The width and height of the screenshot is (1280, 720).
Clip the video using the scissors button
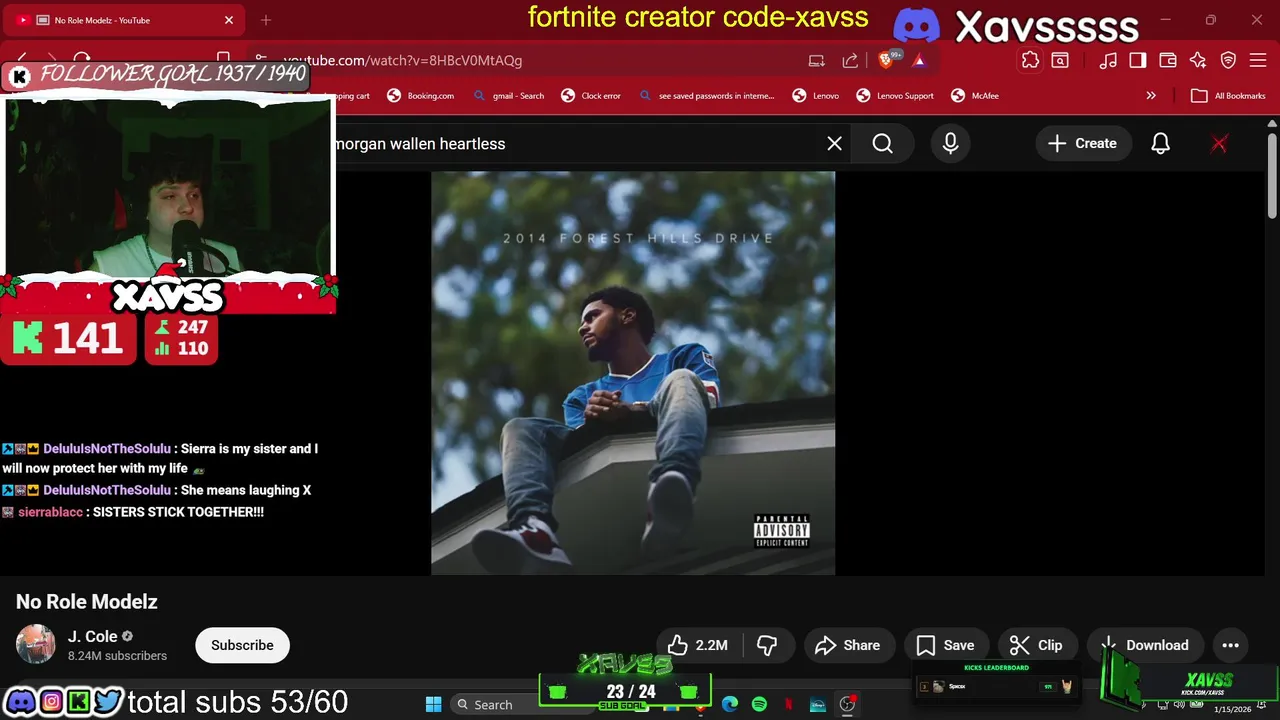pyautogui.click(x=1036, y=645)
